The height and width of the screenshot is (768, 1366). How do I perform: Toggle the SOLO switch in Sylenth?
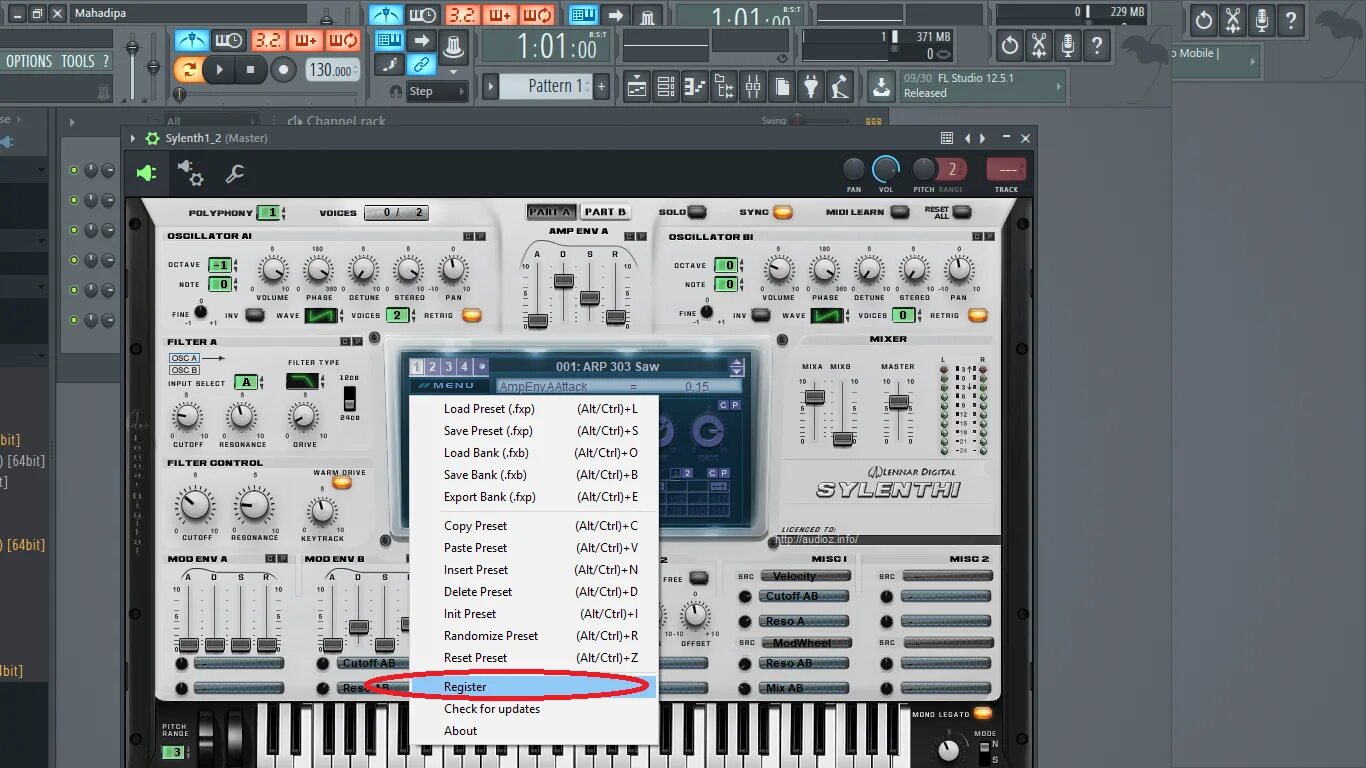pyautogui.click(x=696, y=212)
